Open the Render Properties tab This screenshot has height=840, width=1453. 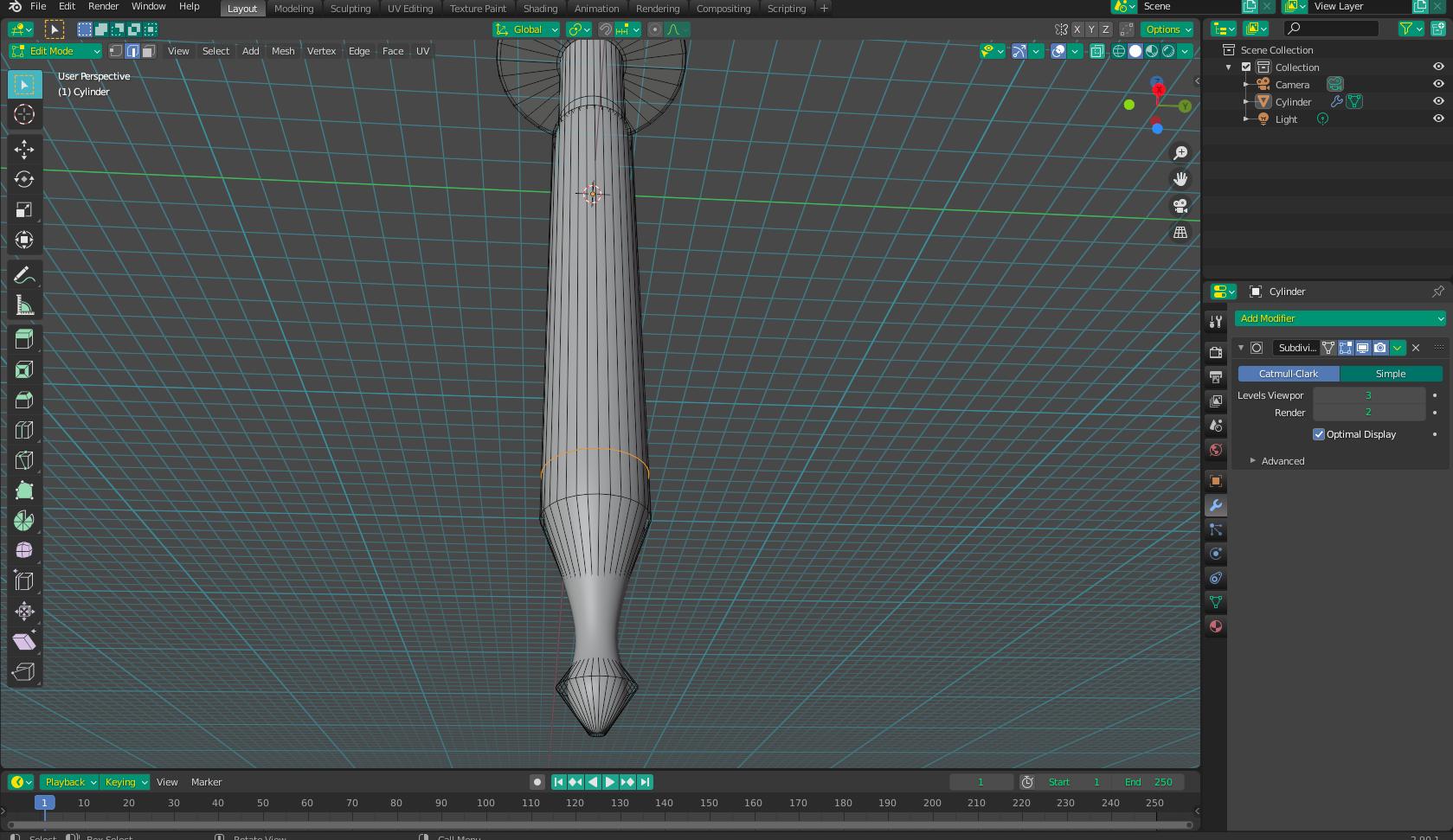click(x=1216, y=352)
